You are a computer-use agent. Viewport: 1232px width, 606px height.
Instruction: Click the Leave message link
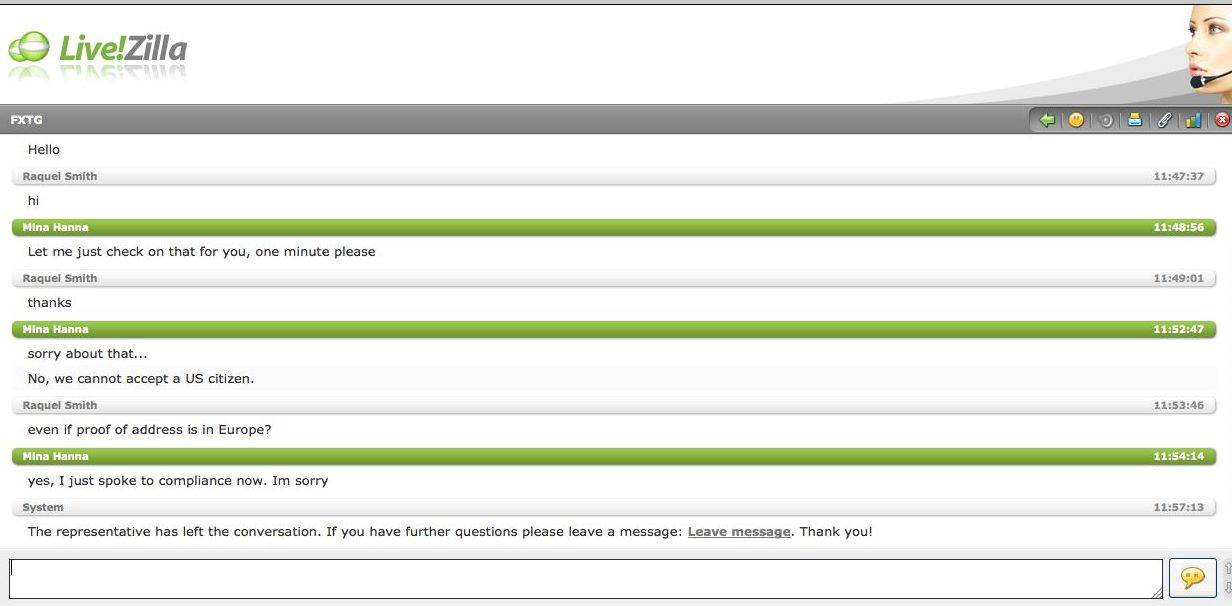click(739, 532)
